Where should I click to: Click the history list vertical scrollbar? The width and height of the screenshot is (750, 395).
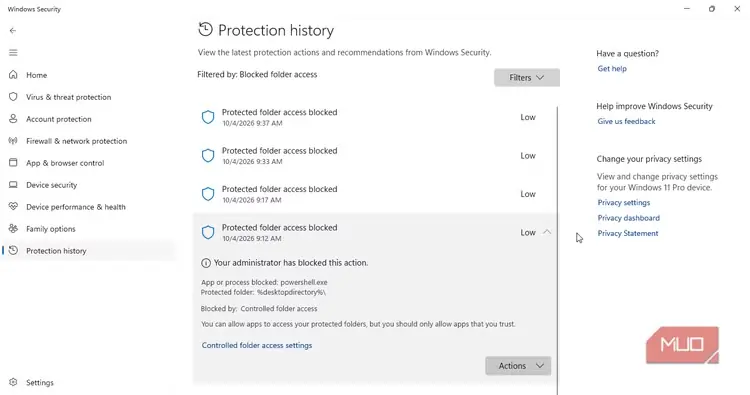coord(558,249)
